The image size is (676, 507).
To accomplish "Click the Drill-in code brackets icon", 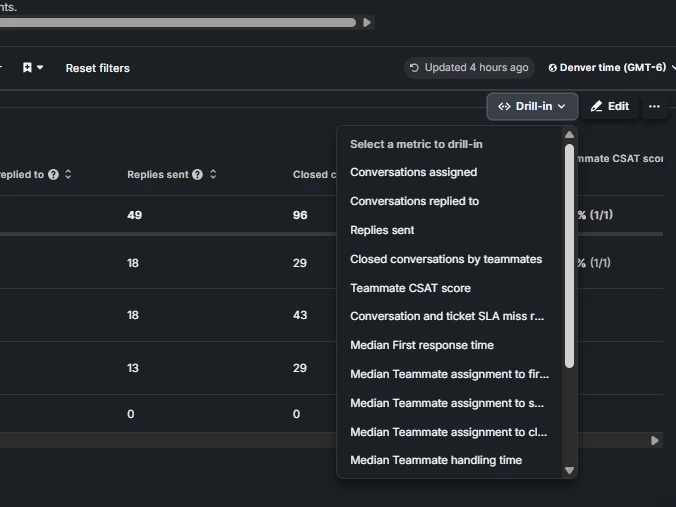I will (x=504, y=106).
